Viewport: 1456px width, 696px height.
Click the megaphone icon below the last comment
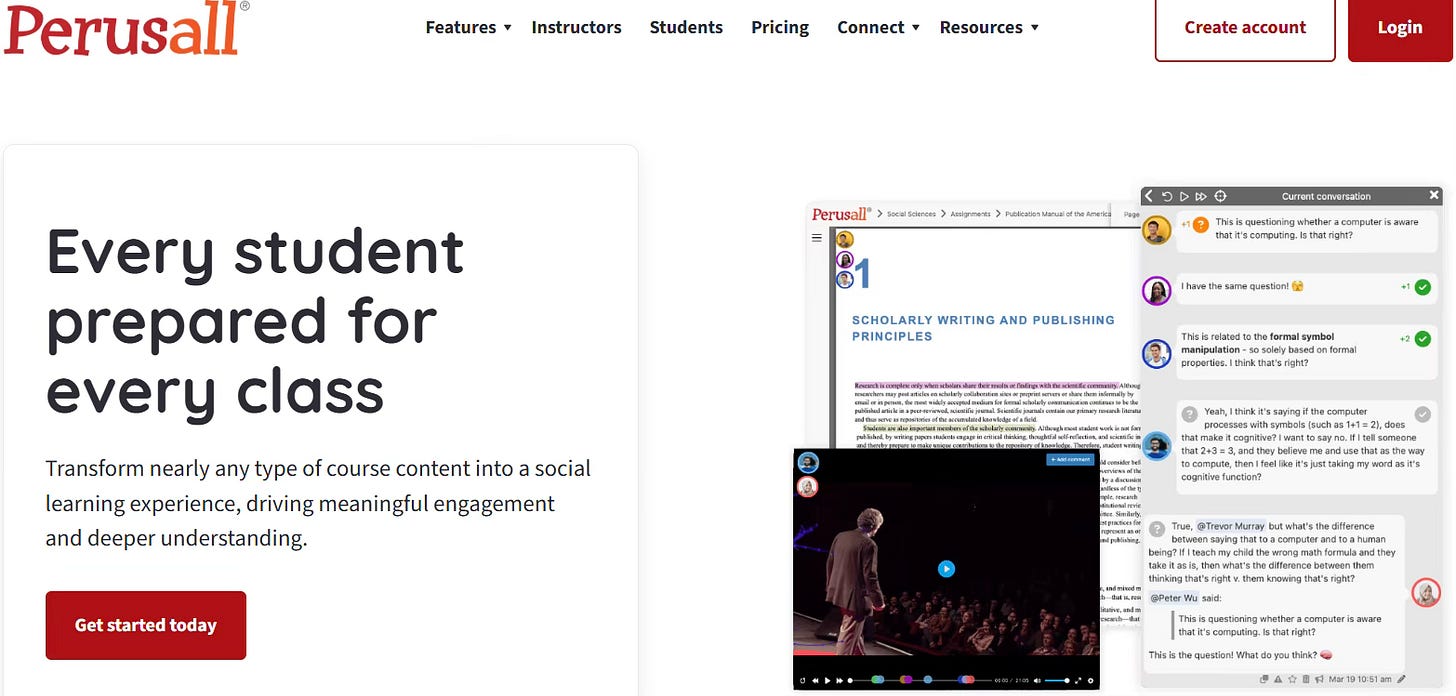1320,679
